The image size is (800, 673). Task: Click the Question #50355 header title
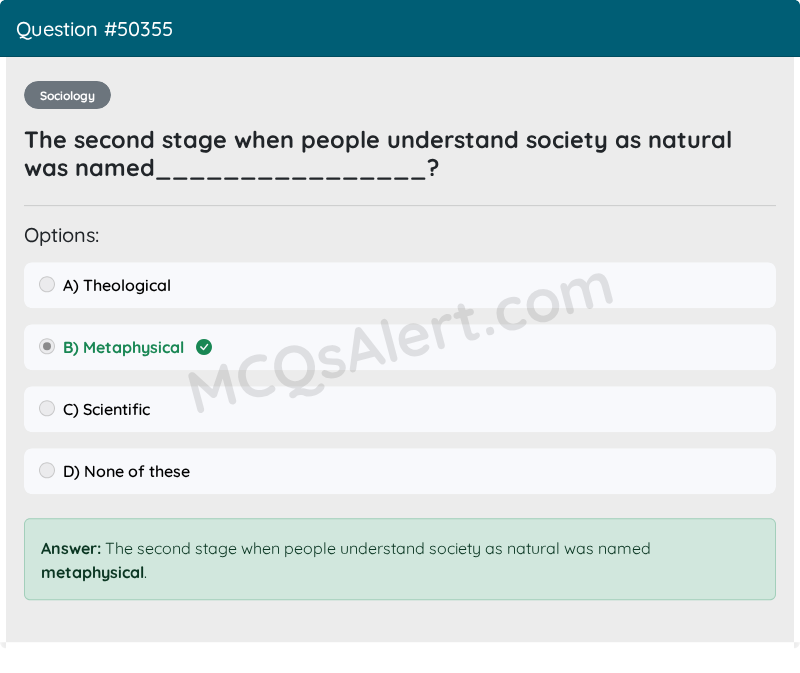98,29
